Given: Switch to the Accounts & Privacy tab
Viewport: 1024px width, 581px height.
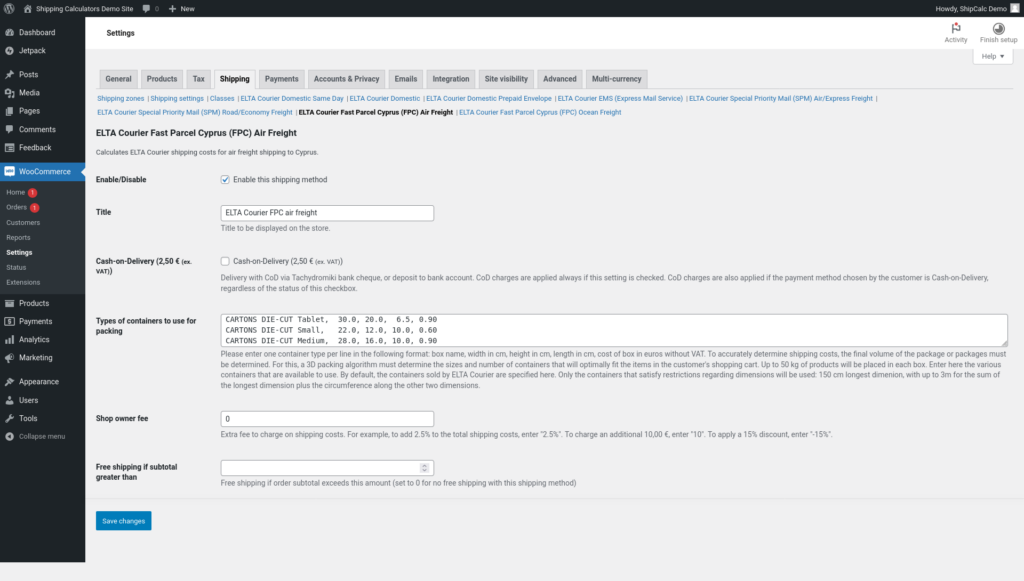Looking at the screenshot, I should pyautogui.click(x=346, y=79).
